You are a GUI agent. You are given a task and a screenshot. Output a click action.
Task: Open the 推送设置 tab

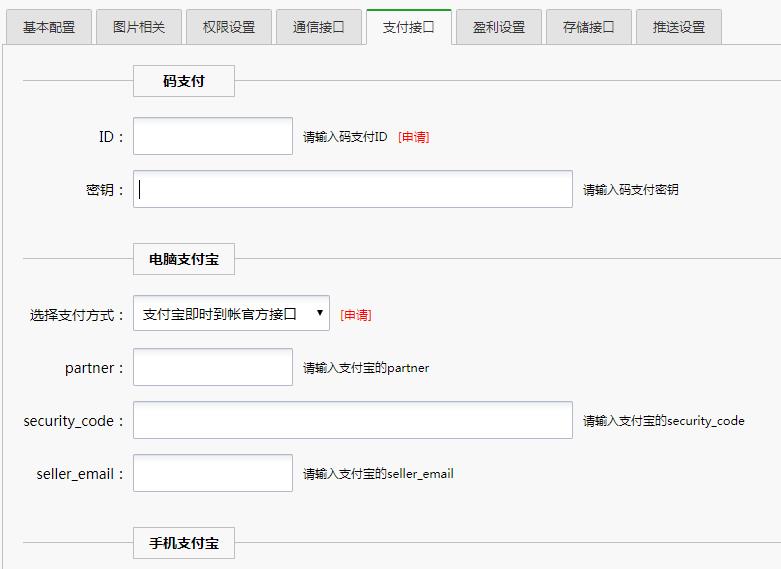(679, 27)
